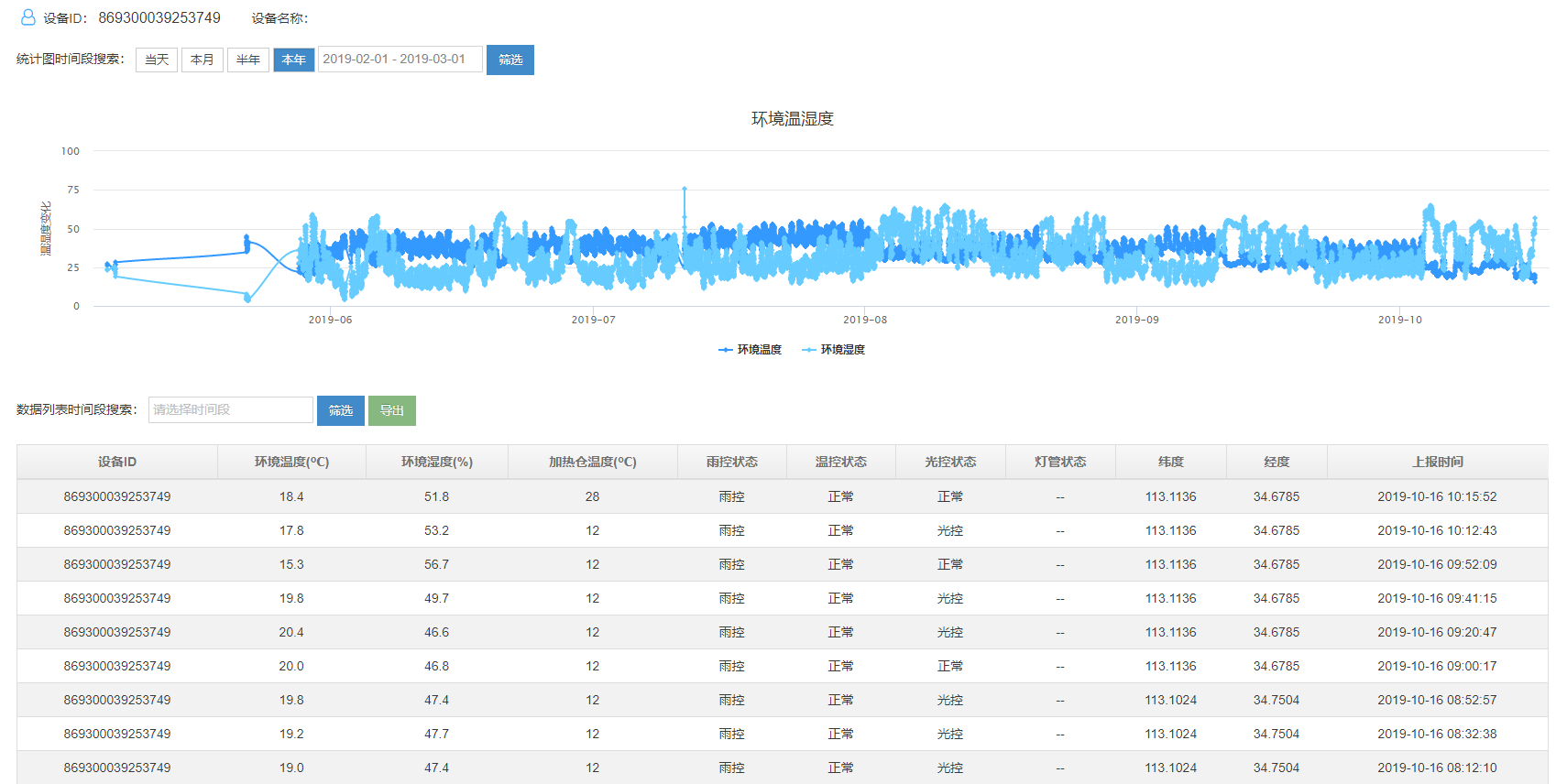
Task: Click the green 导出 export button
Action: click(392, 410)
